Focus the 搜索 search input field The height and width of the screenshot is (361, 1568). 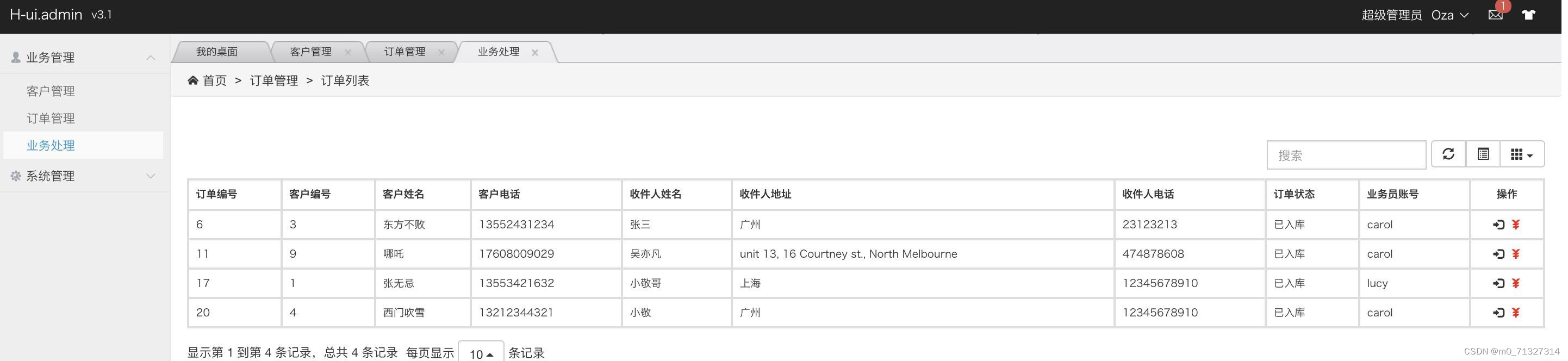(x=1346, y=155)
